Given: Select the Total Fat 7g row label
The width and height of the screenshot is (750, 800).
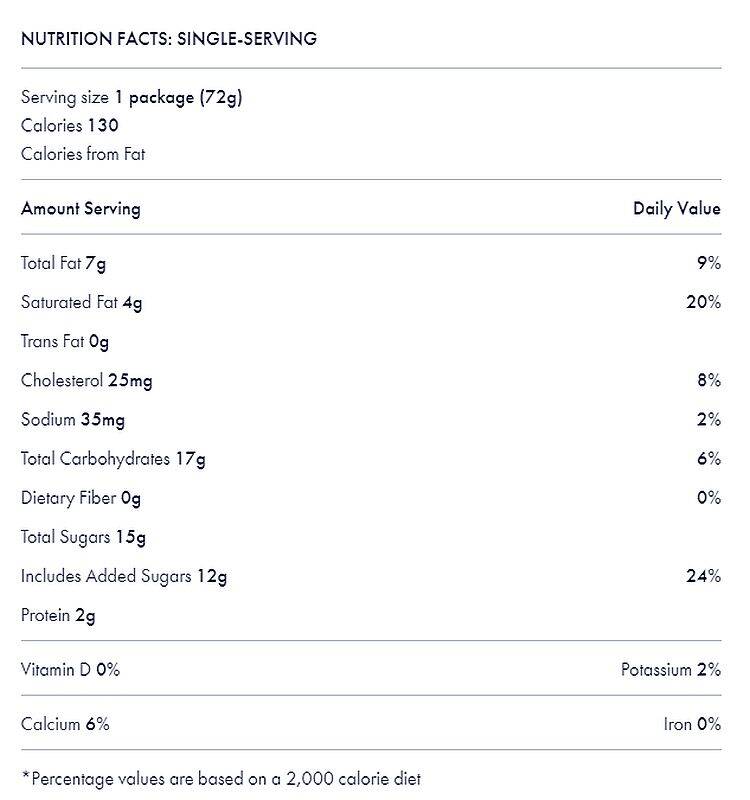Looking at the screenshot, I should pos(63,263).
